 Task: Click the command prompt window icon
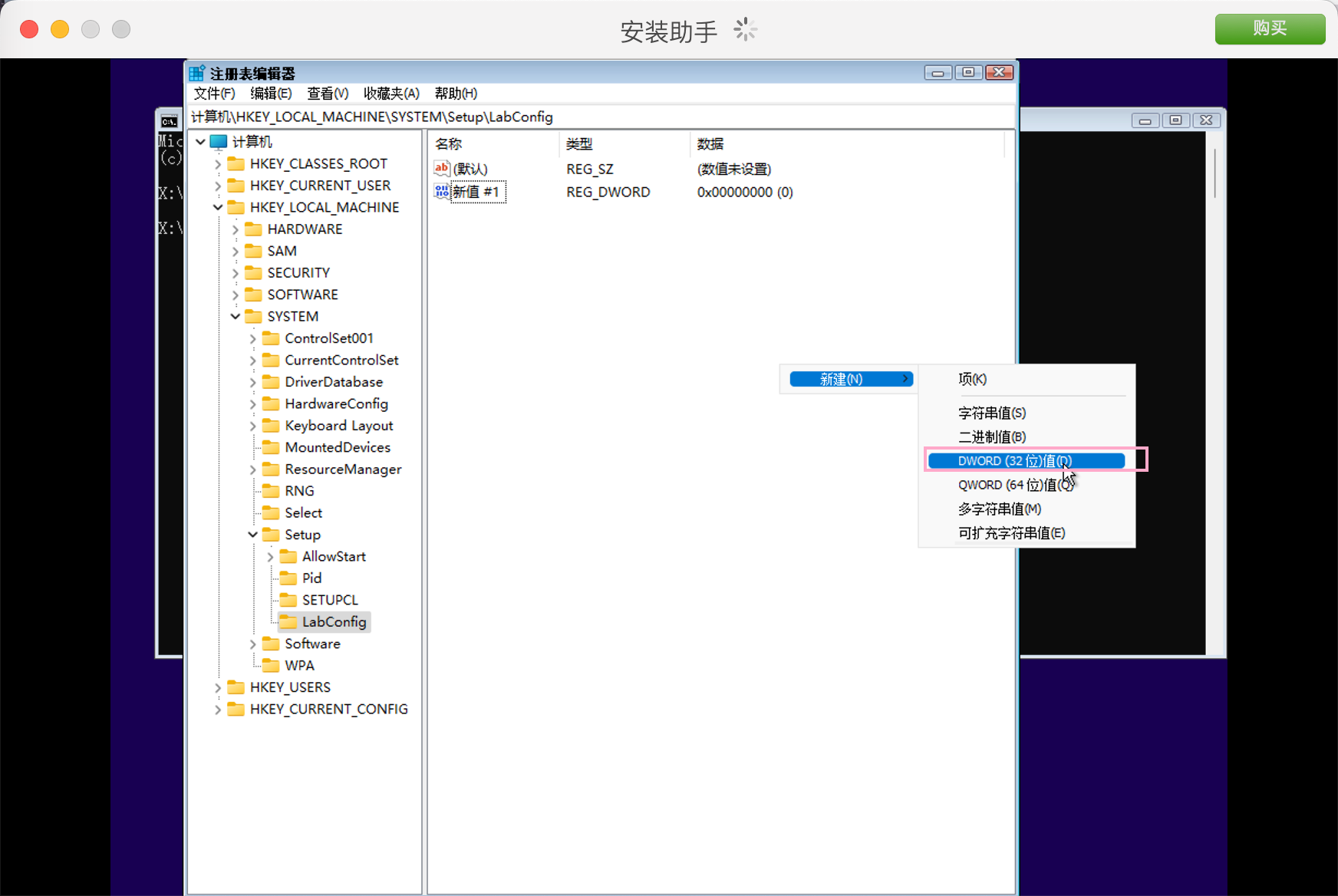click(170, 121)
